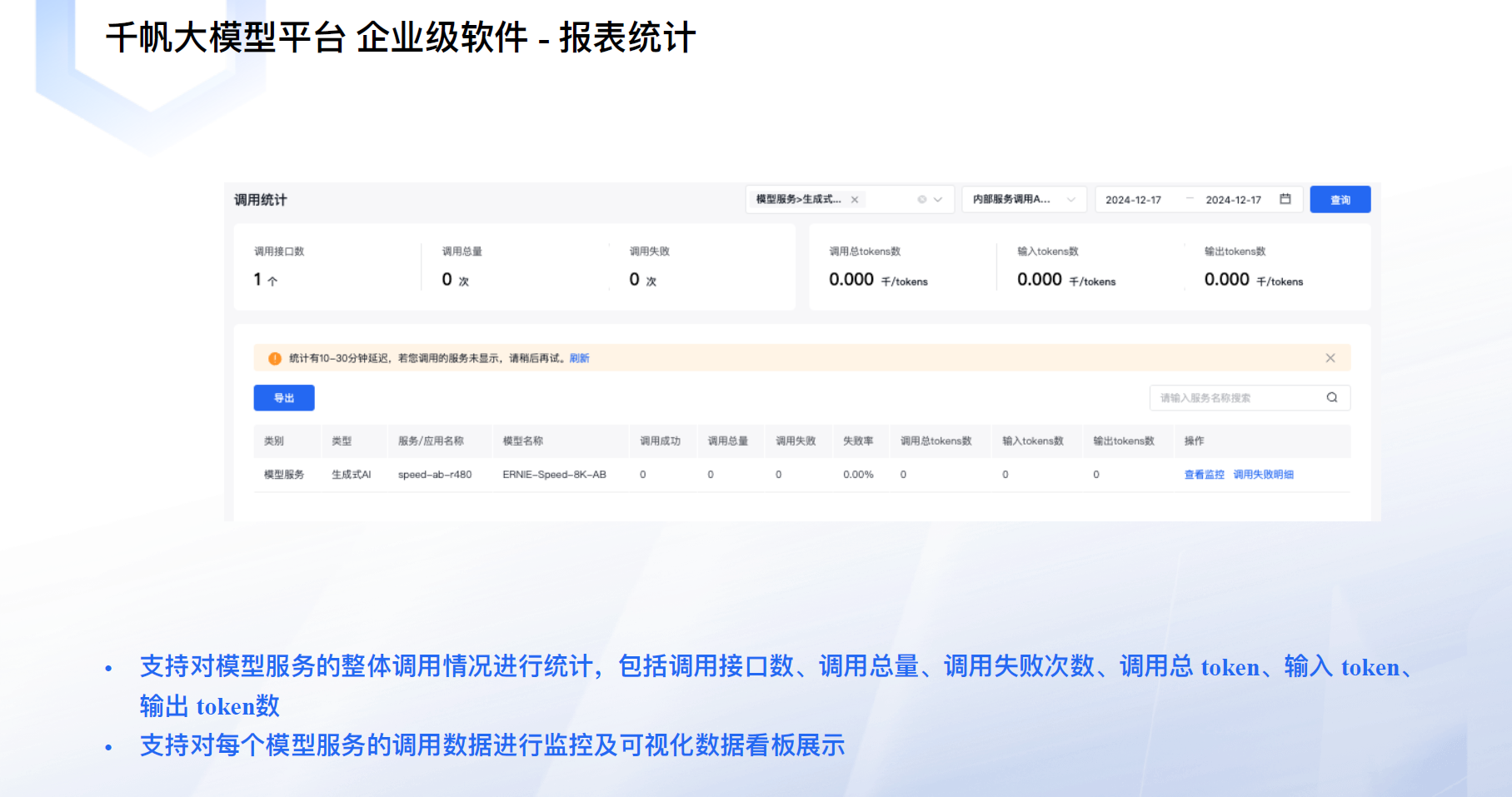This screenshot has height=797, width=1512.
Task: Click the calendar icon in date range
Action: [x=1285, y=199]
